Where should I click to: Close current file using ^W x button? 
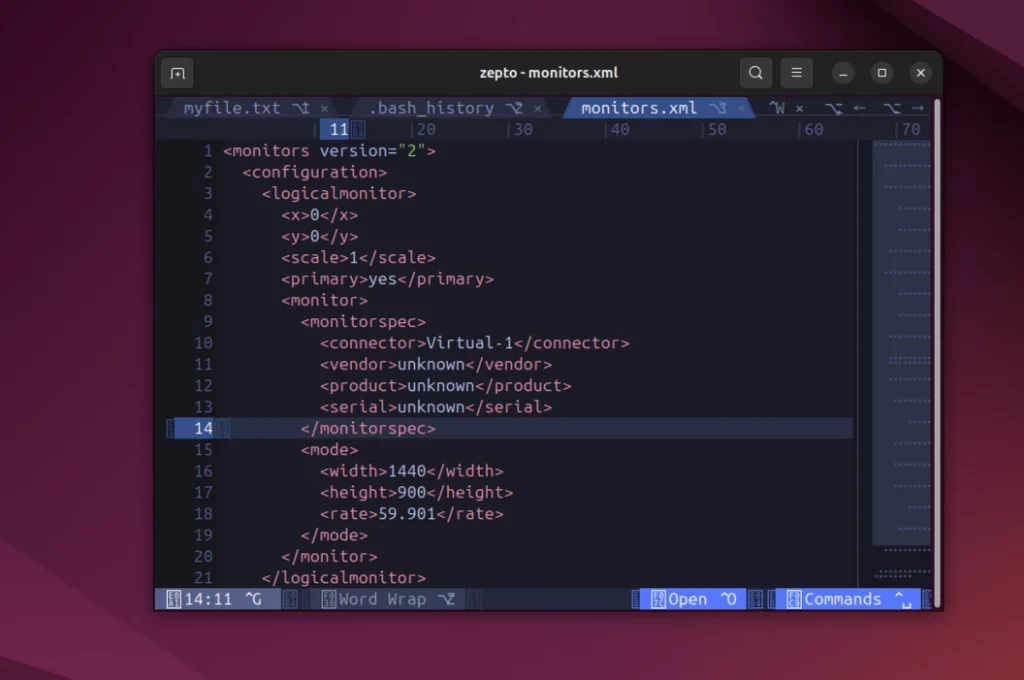pos(799,108)
